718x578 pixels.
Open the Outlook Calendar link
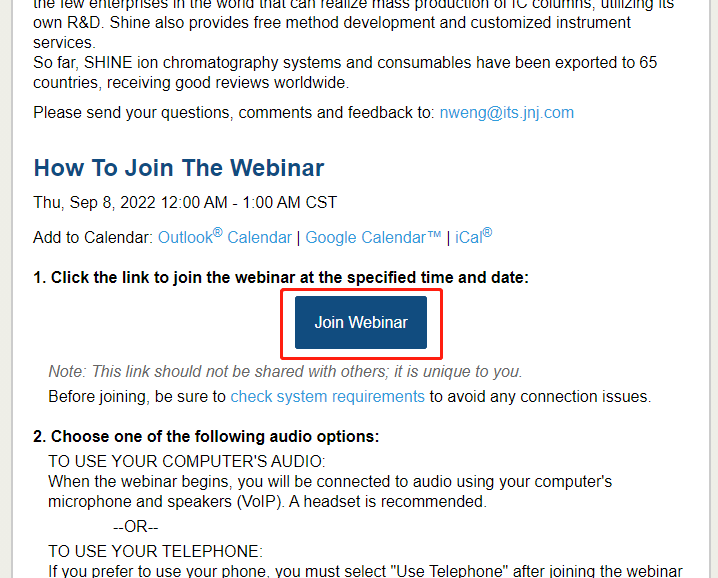point(225,237)
